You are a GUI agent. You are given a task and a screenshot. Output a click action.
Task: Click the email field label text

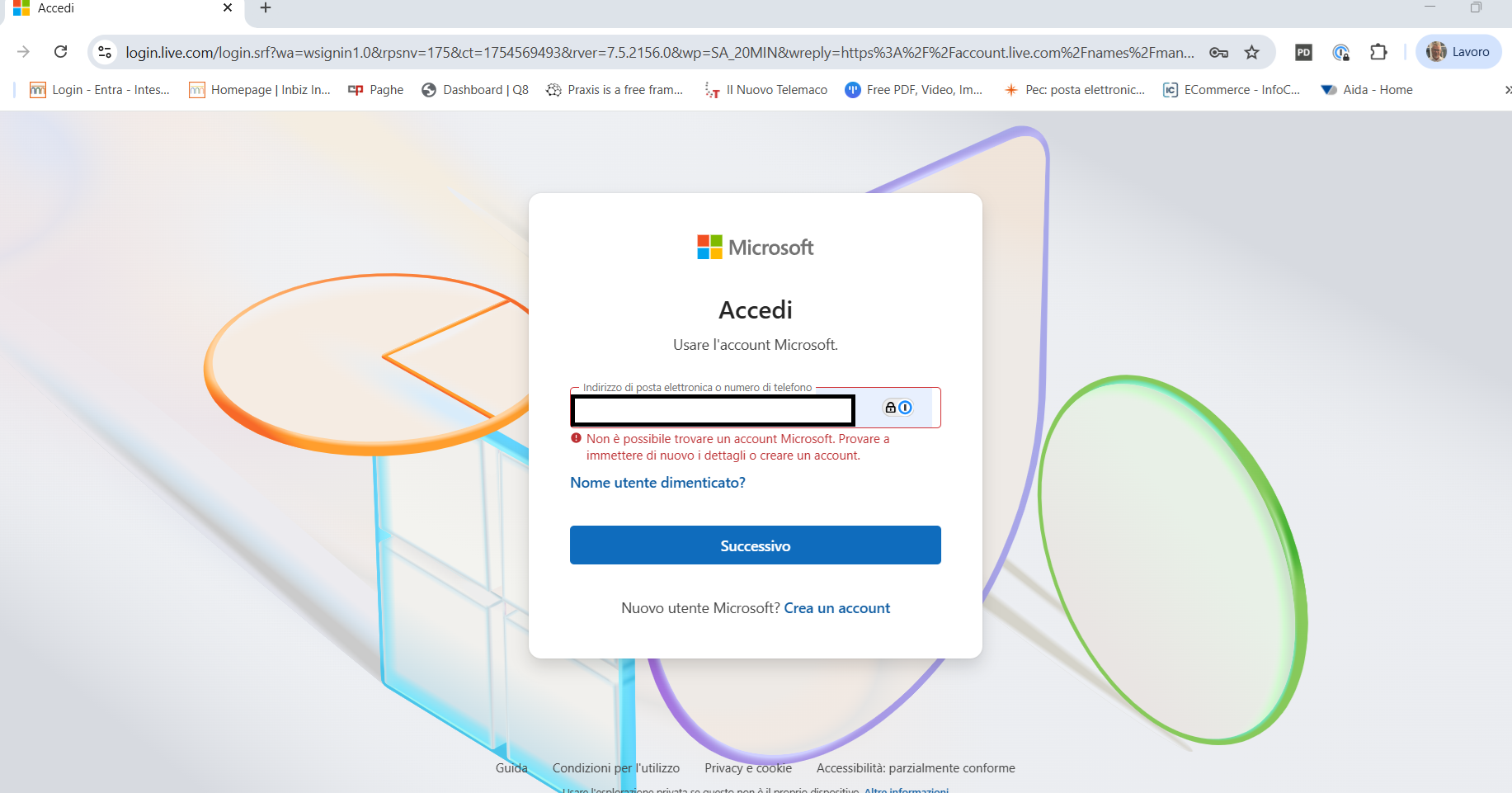697,388
